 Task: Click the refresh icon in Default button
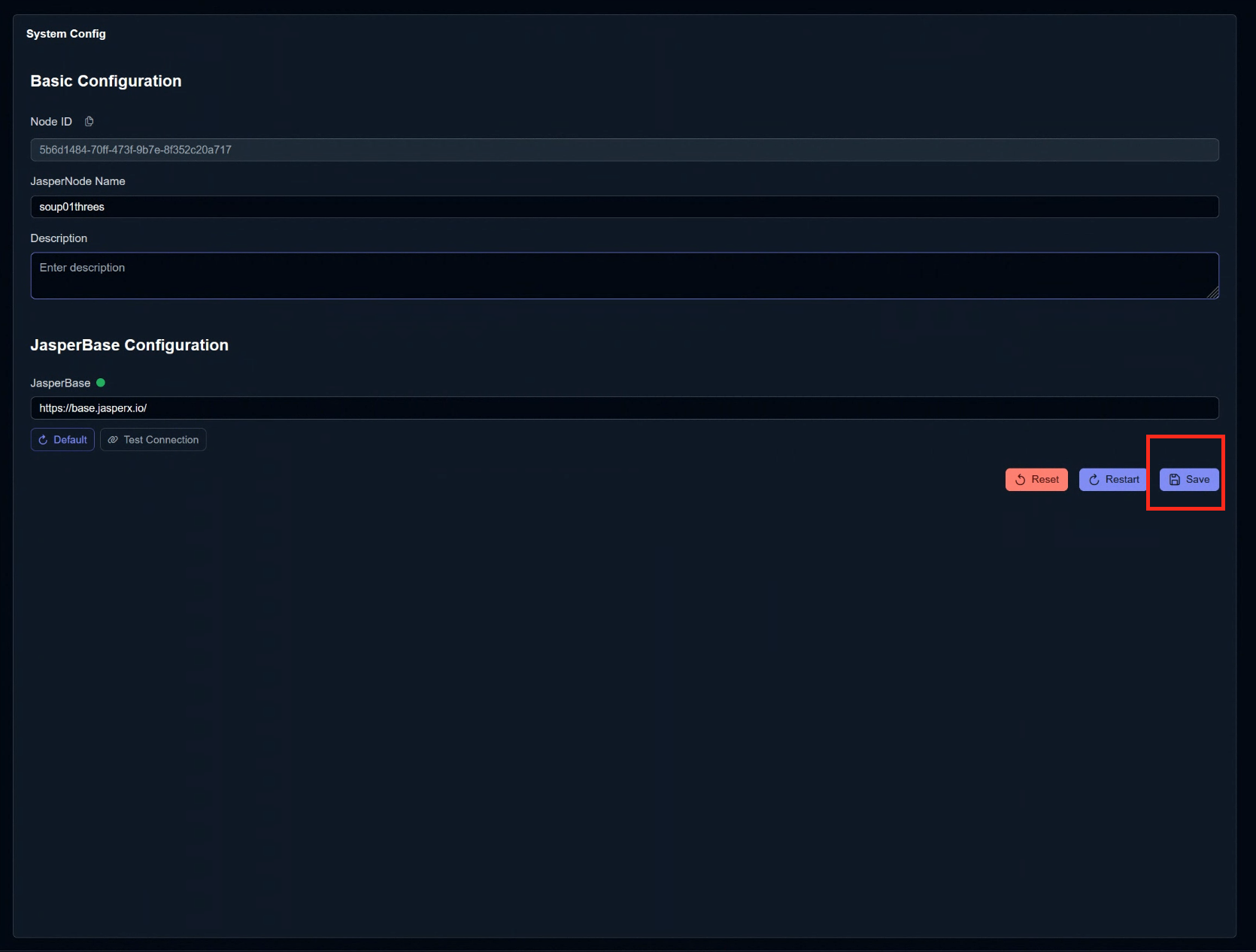pyautogui.click(x=44, y=440)
